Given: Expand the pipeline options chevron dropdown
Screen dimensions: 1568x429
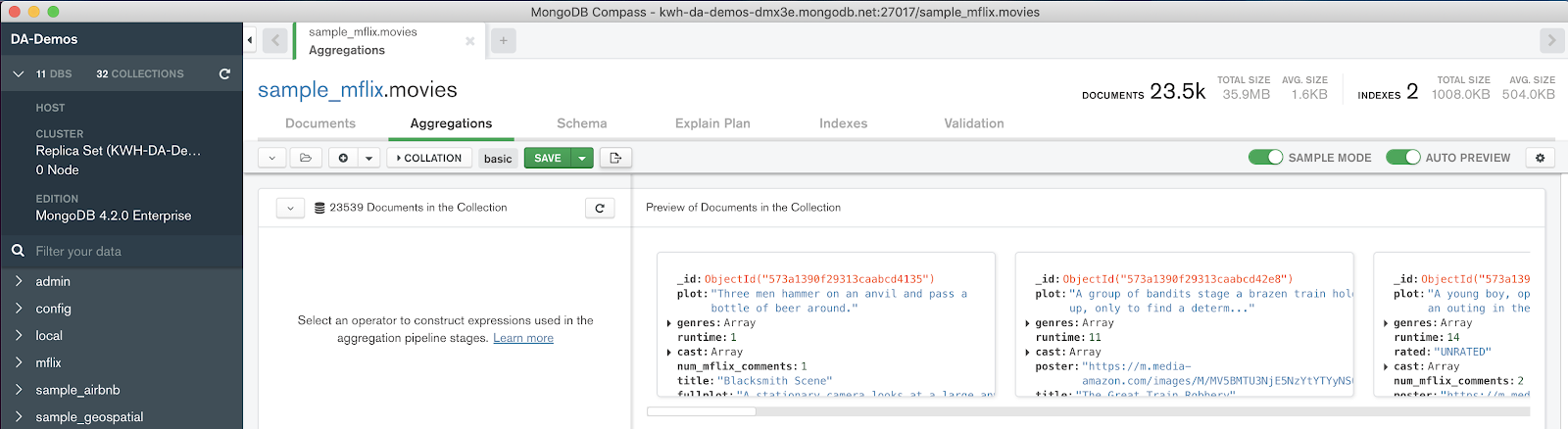Looking at the screenshot, I should tap(272, 158).
